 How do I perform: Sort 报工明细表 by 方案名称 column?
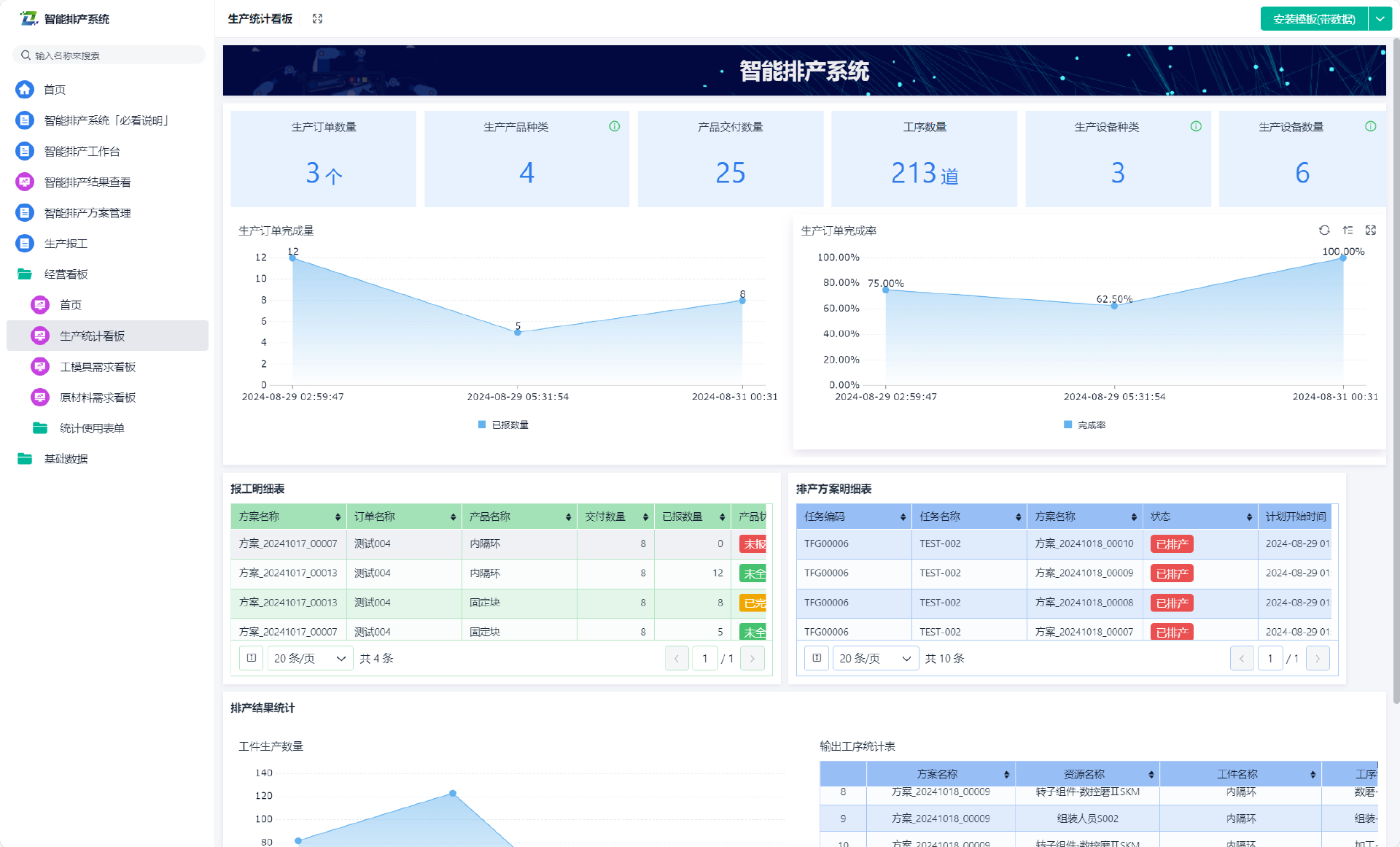[338, 517]
